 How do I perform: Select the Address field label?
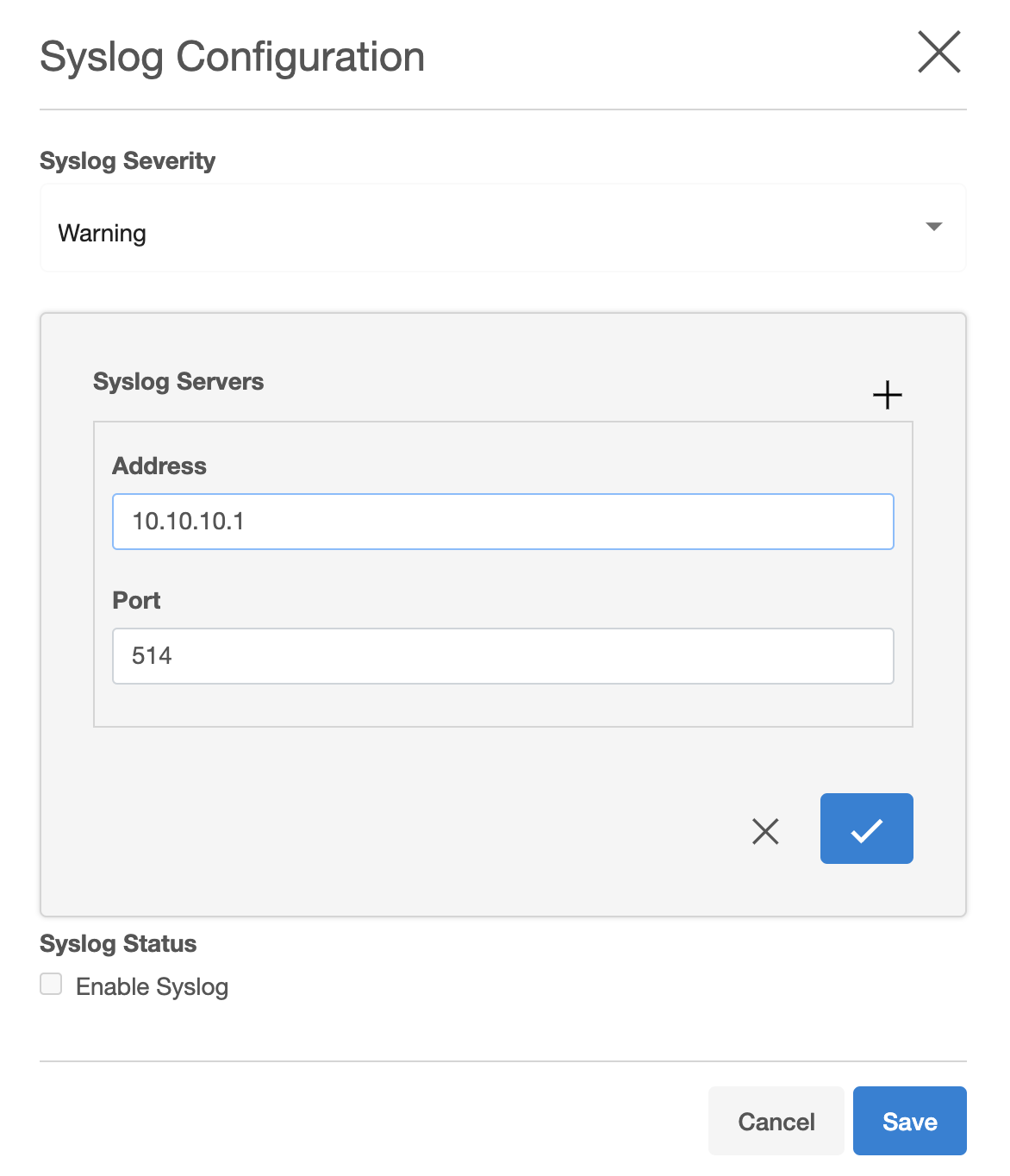coord(159,466)
